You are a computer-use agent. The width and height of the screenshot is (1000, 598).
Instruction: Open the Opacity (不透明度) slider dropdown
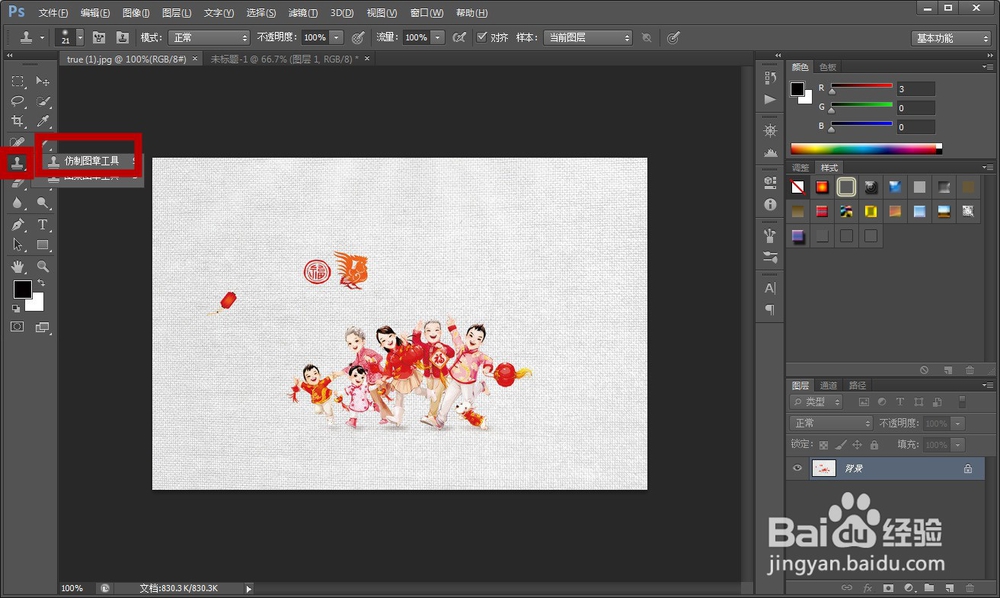click(x=336, y=38)
